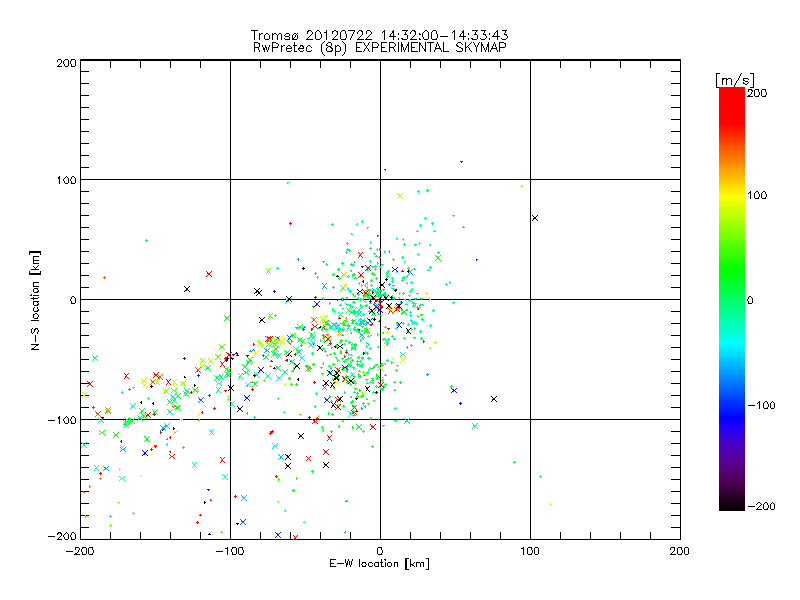This screenshot has width=800, height=600.
Task: Click the colorbar '-100' label
Action: point(761,406)
